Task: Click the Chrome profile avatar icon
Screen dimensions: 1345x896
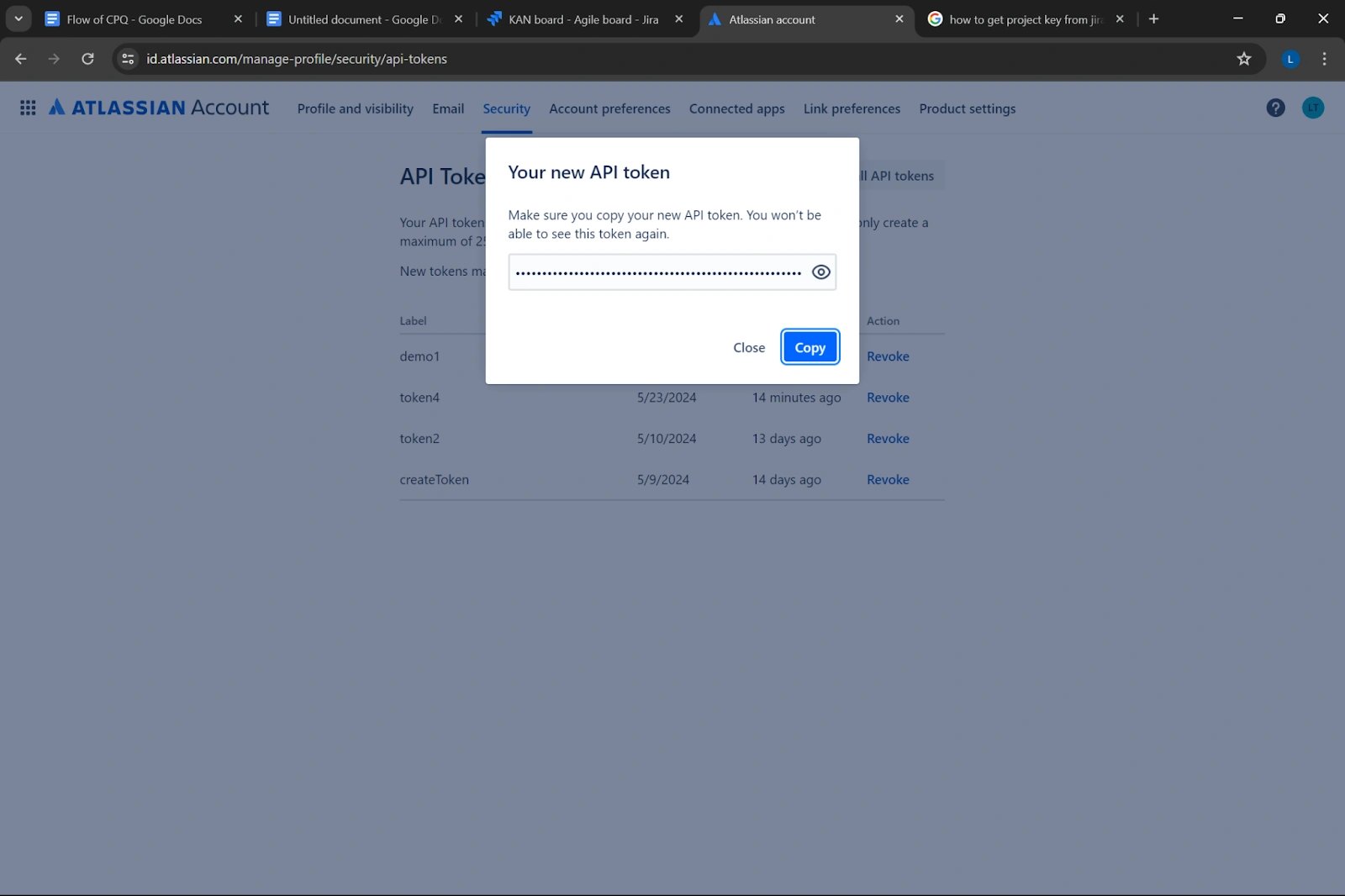Action: [1290, 59]
